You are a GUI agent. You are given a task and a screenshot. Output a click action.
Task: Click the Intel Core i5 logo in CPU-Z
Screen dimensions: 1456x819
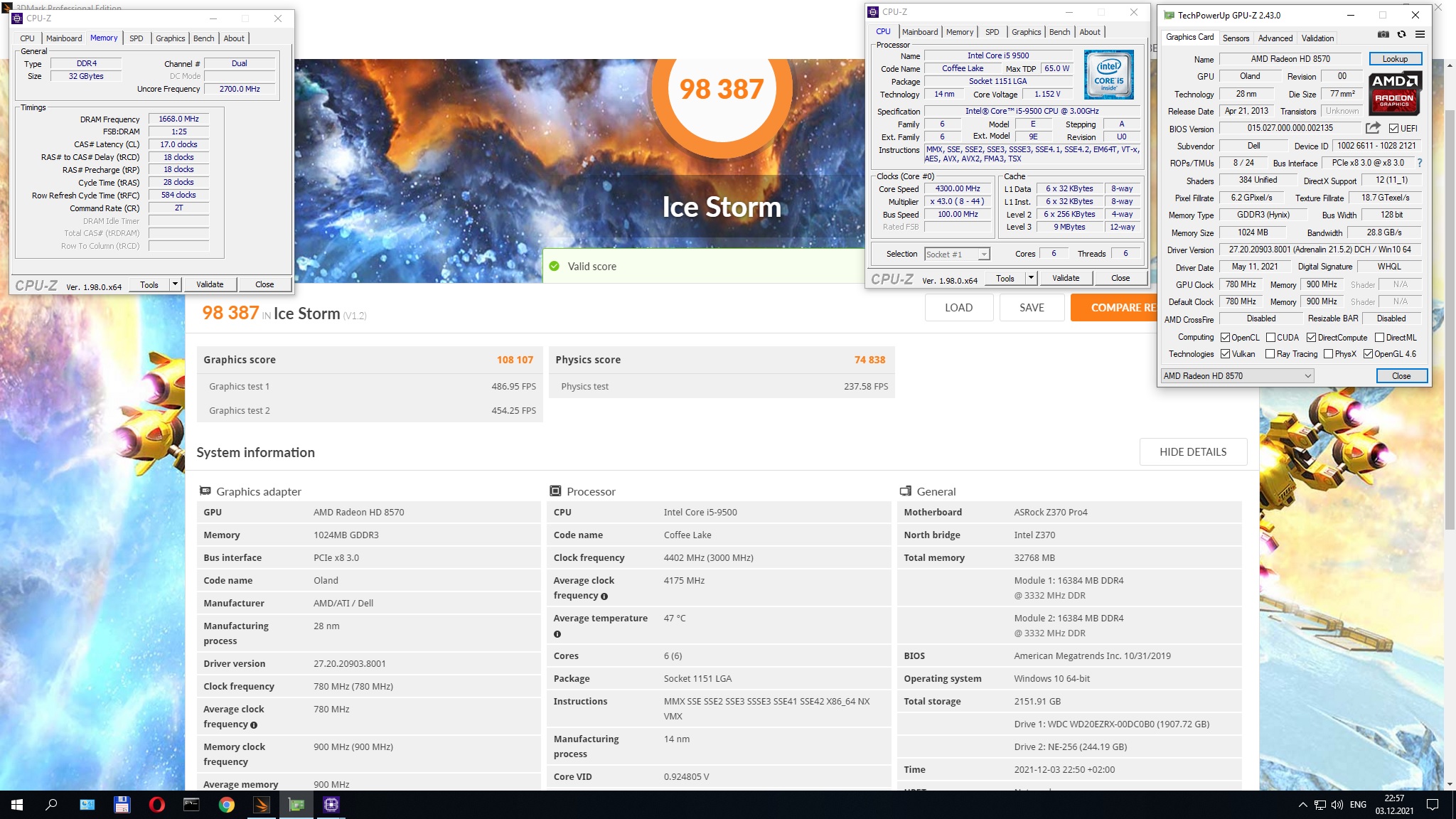1108,75
